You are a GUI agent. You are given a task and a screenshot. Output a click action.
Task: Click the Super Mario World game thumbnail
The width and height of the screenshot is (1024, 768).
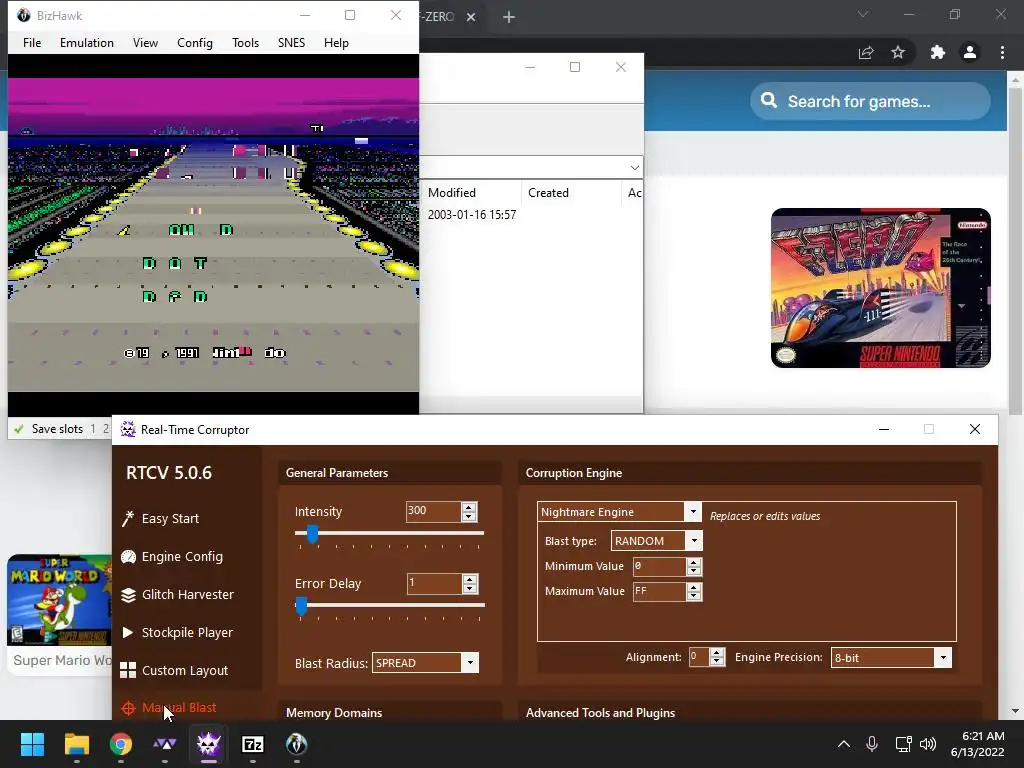click(x=59, y=600)
